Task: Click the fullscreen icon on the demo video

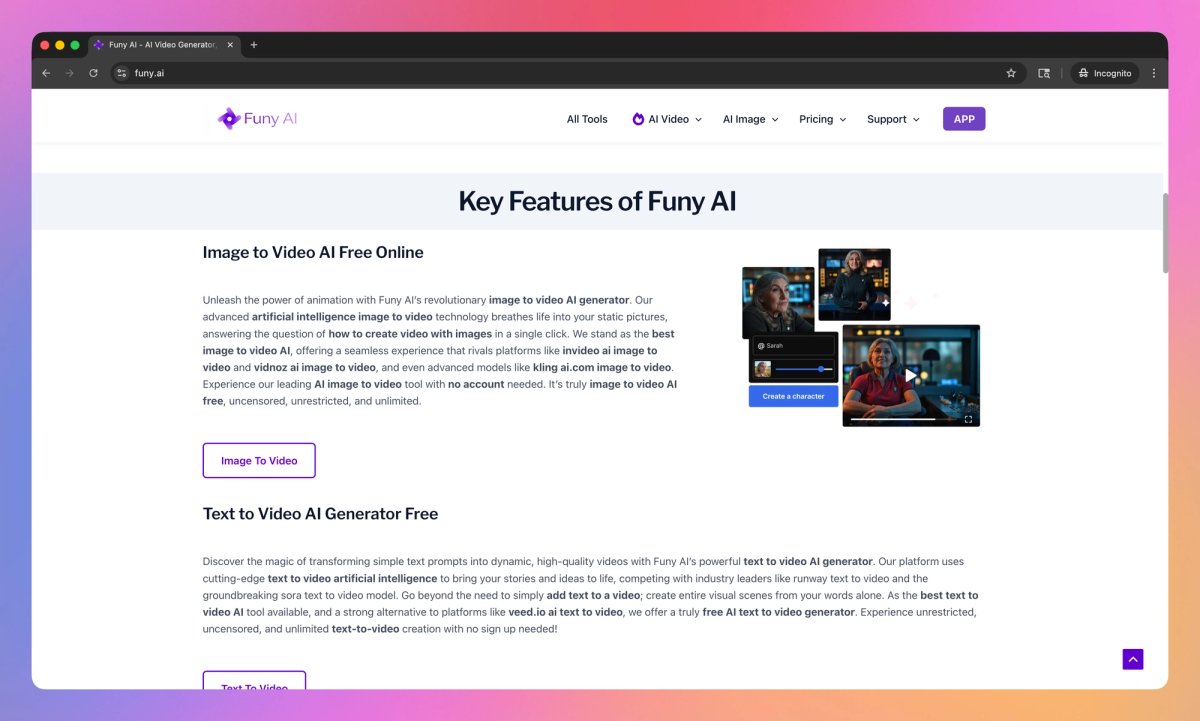Action: tap(968, 419)
